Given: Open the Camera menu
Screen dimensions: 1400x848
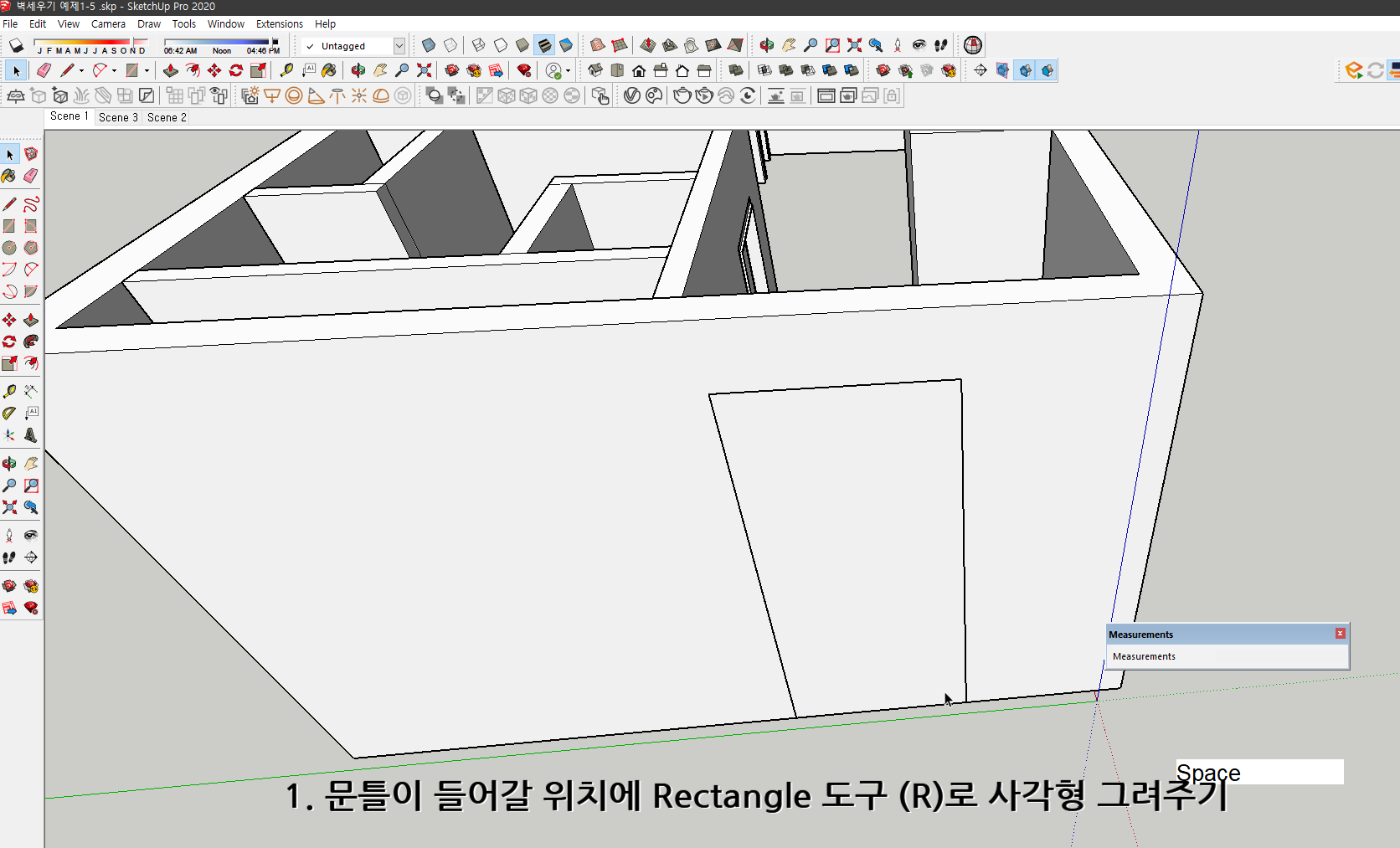Looking at the screenshot, I should coord(108,23).
